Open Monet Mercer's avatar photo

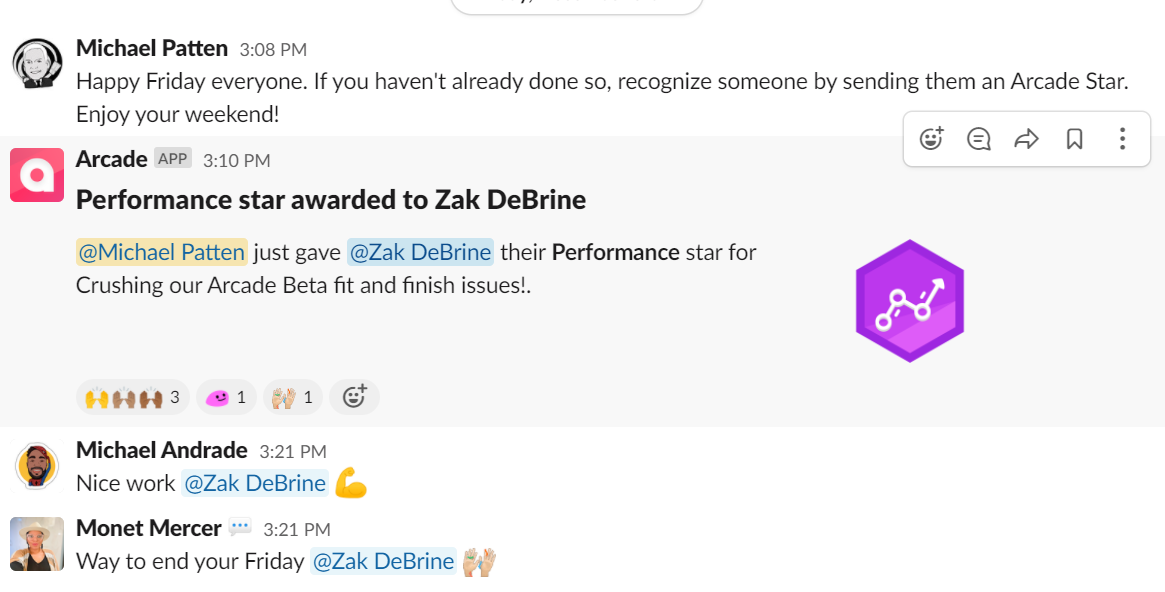click(x=37, y=544)
